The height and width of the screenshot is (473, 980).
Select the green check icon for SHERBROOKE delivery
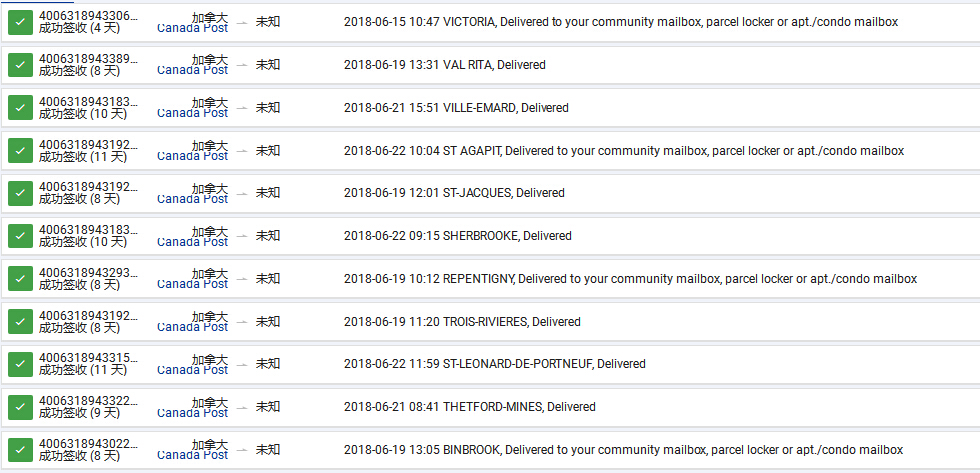(20, 236)
